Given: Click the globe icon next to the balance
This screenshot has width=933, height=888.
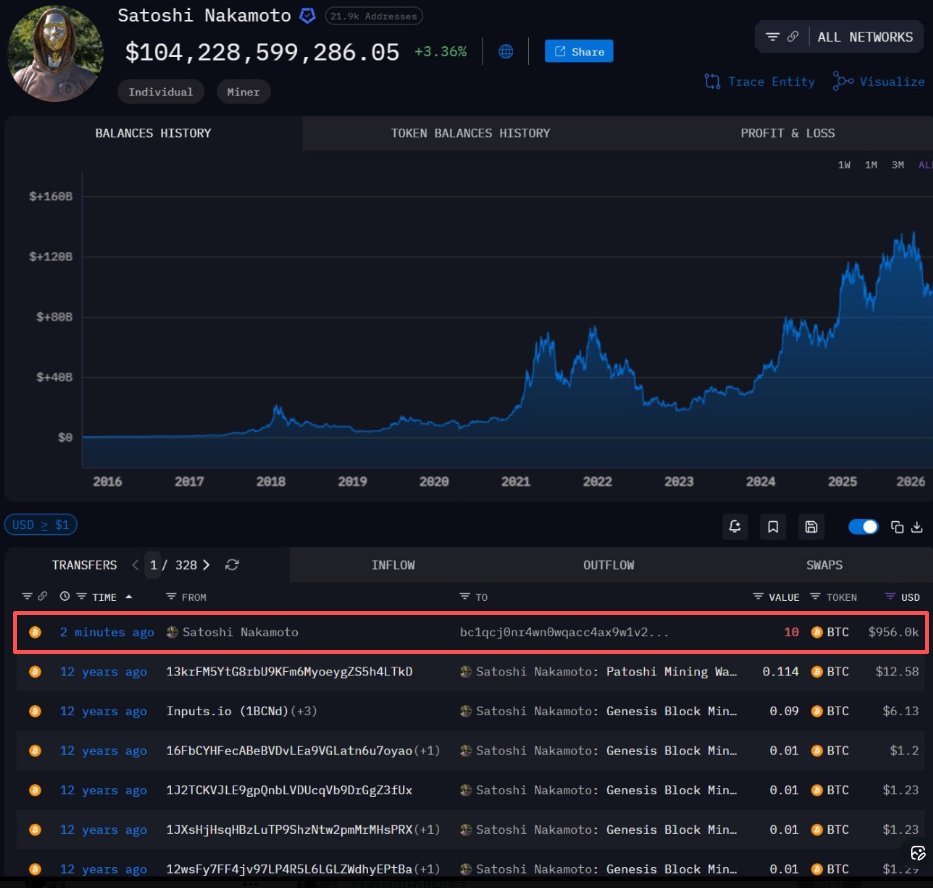Looking at the screenshot, I should click(x=506, y=52).
